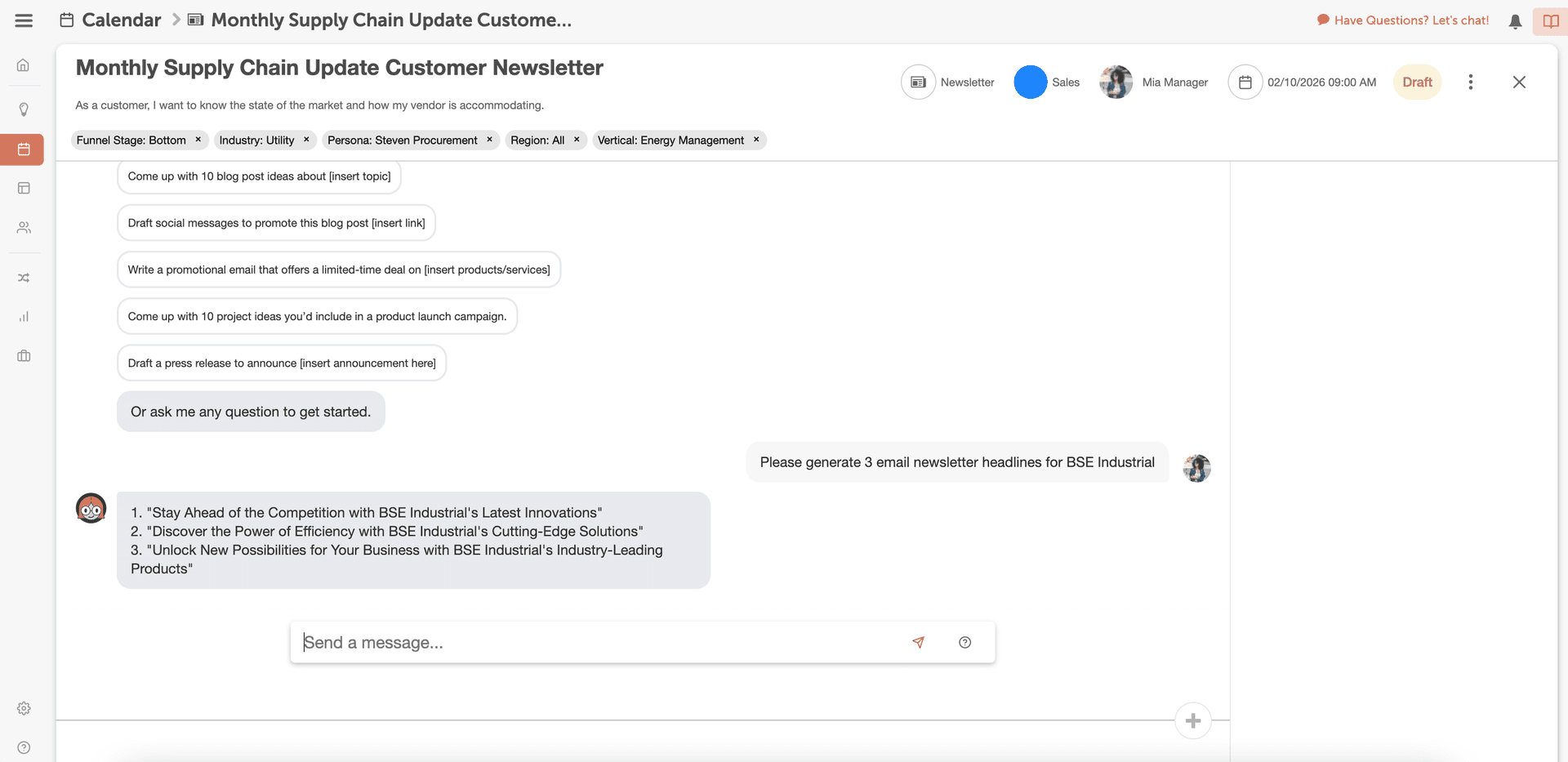Remove the Funnel Stage: Bottom tag
The image size is (1568, 762).
pos(197,140)
